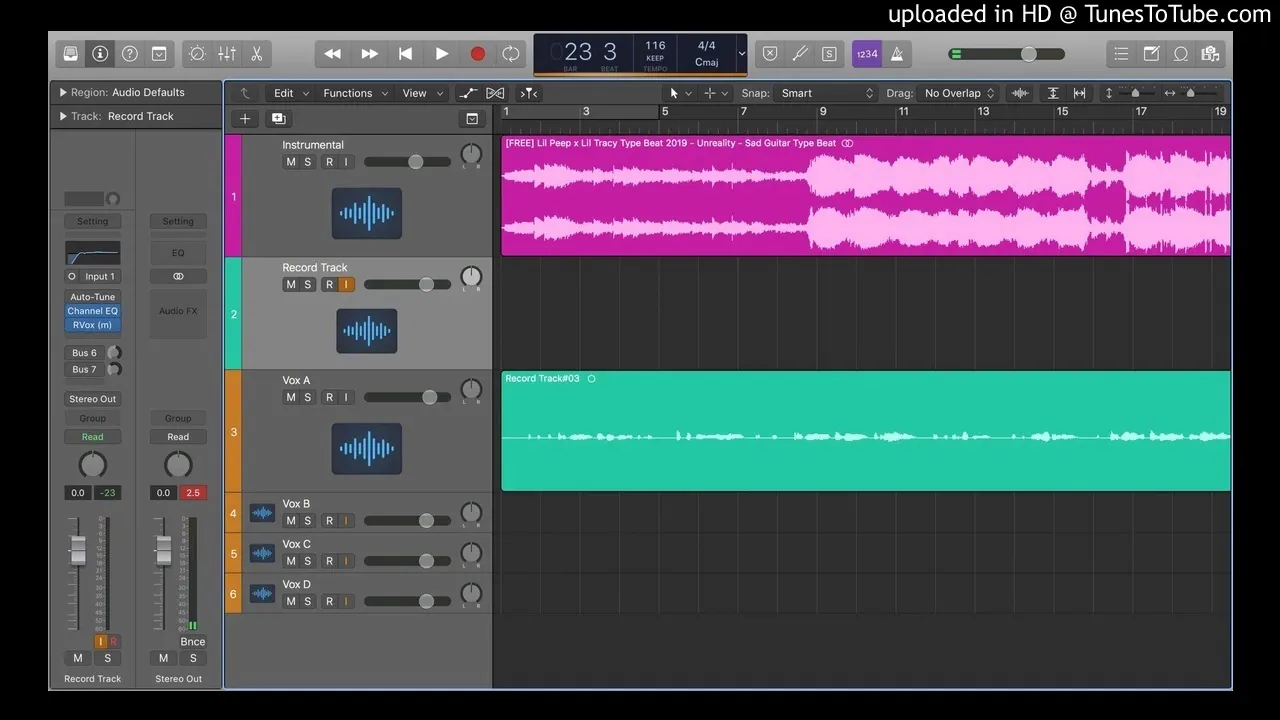
Task: Toggle the Inspector button
Action: pos(100,54)
